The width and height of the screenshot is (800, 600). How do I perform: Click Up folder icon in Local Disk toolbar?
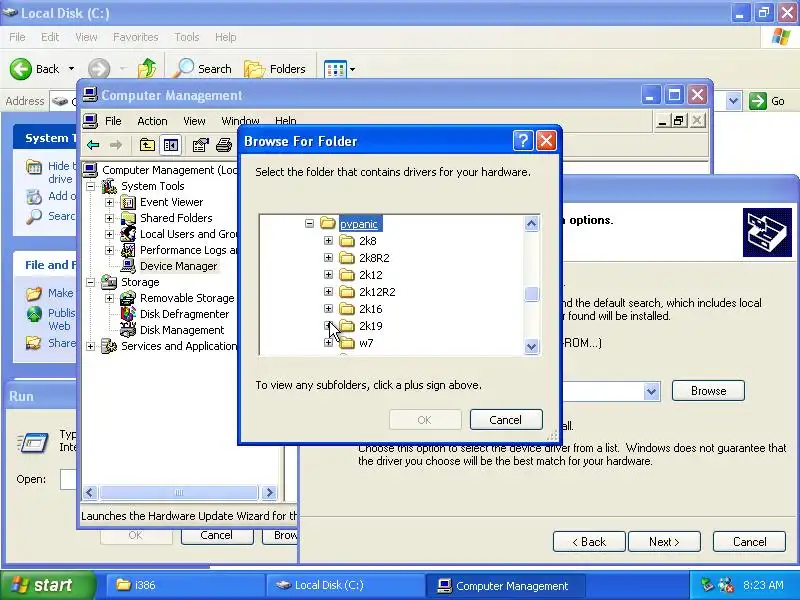click(x=147, y=69)
